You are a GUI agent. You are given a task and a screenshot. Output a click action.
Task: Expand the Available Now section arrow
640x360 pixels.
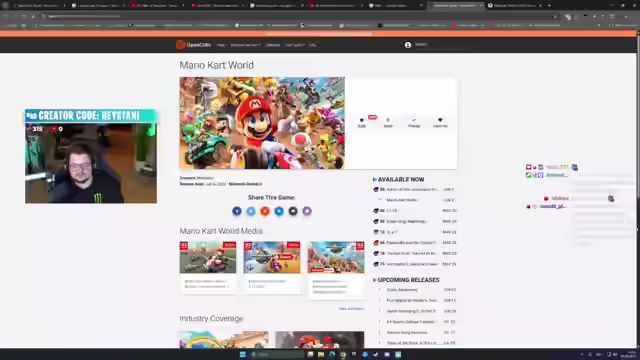[374, 180]
